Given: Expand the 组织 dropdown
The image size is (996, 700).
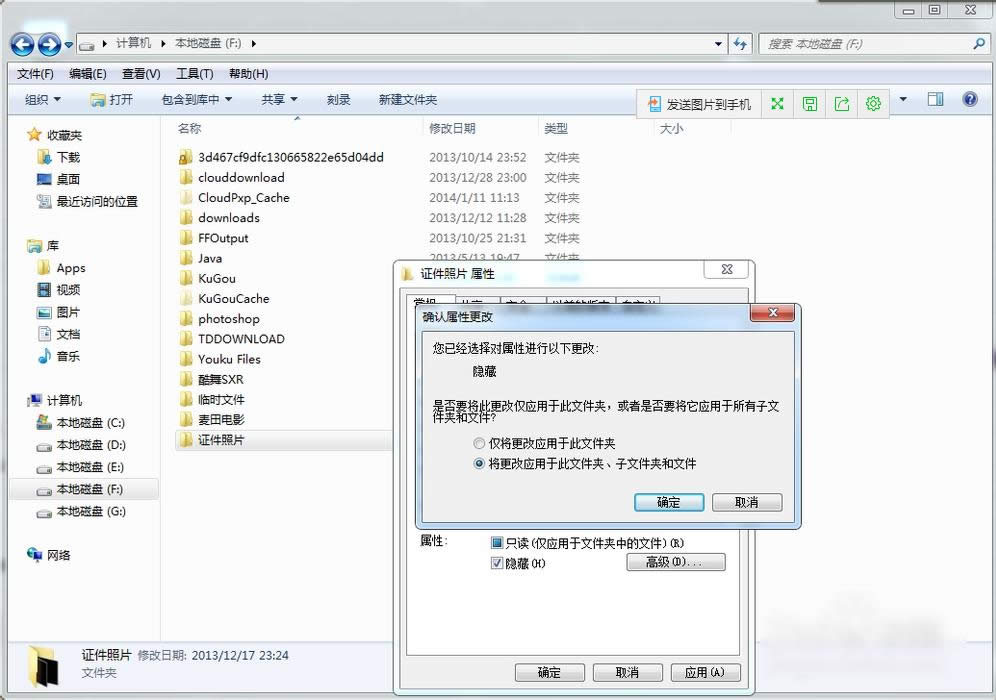Looking at the screenshot, I should pos(43,100).
